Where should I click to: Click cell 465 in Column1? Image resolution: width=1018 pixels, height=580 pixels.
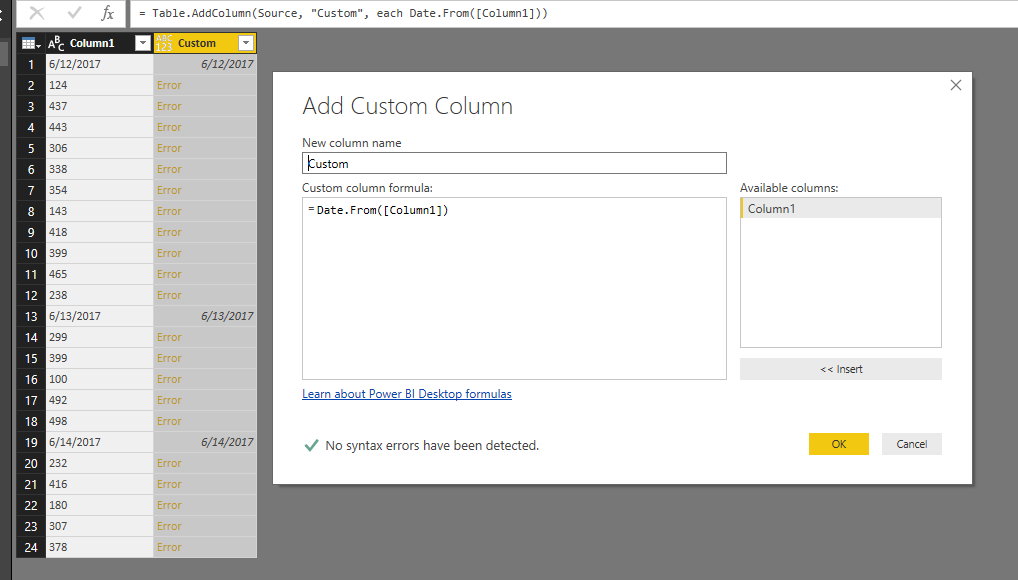(x=99, y=274)
